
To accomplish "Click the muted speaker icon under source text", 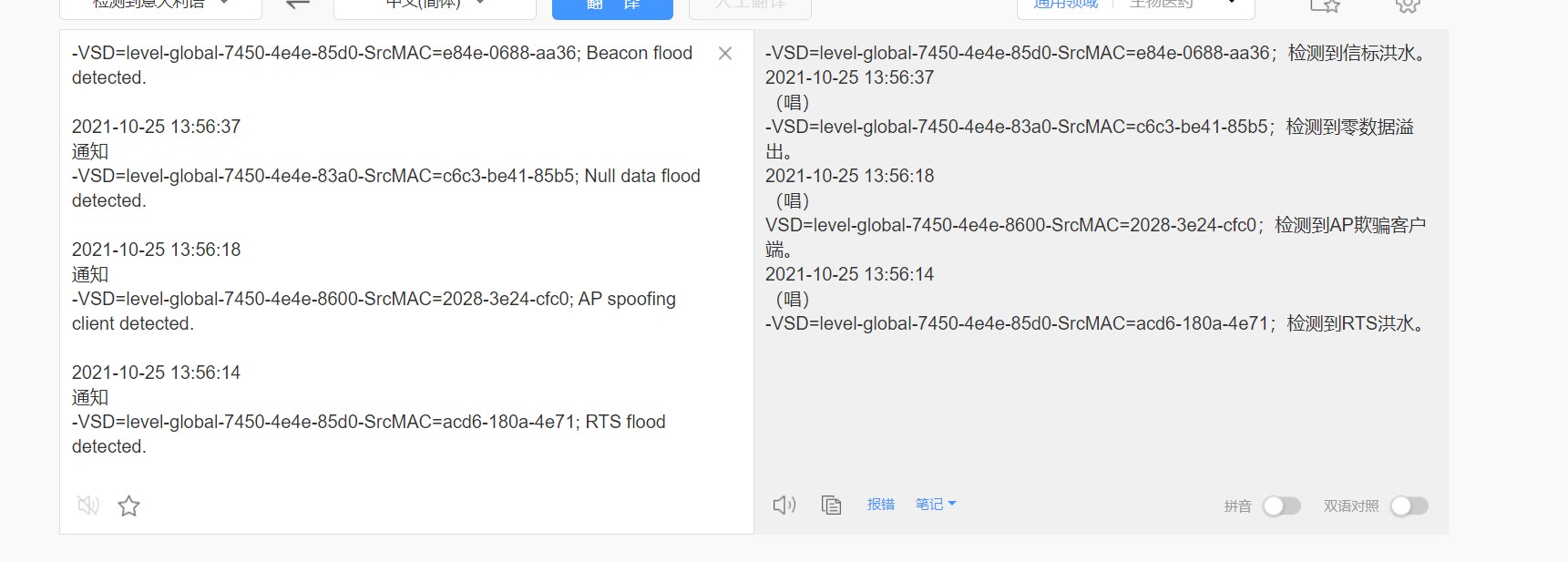I will point(88,506).
